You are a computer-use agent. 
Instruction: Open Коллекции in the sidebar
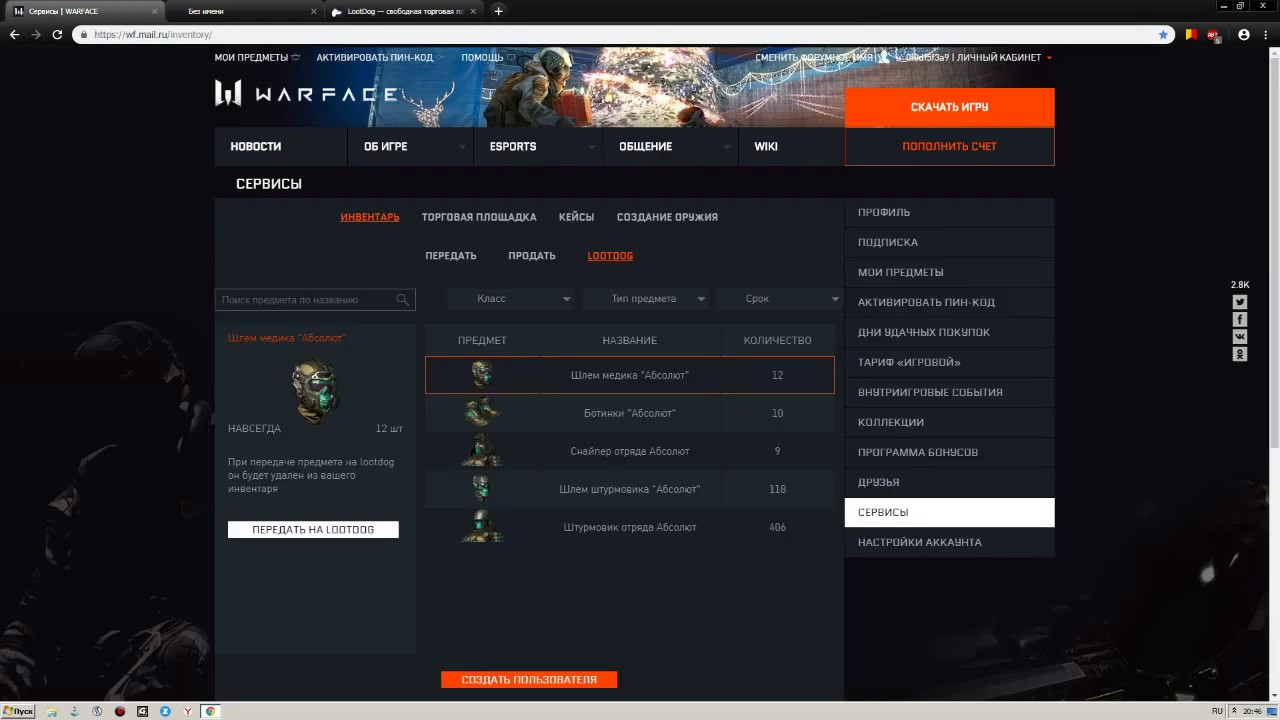(x=949, y=422)
